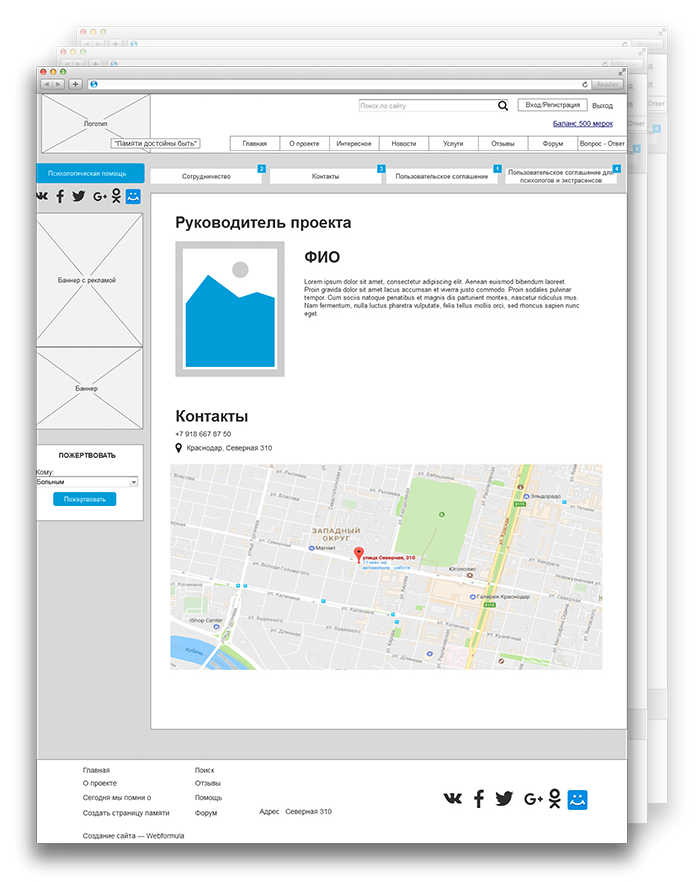The image size is (698, 882).
Task: Open Google+ icon in footer
Action: click(x=533, y=799)
